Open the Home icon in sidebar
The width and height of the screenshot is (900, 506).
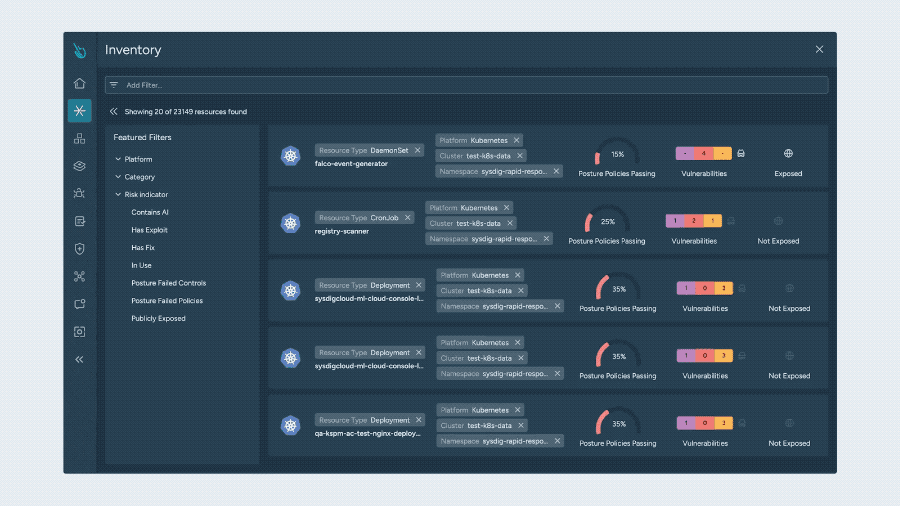79,83
